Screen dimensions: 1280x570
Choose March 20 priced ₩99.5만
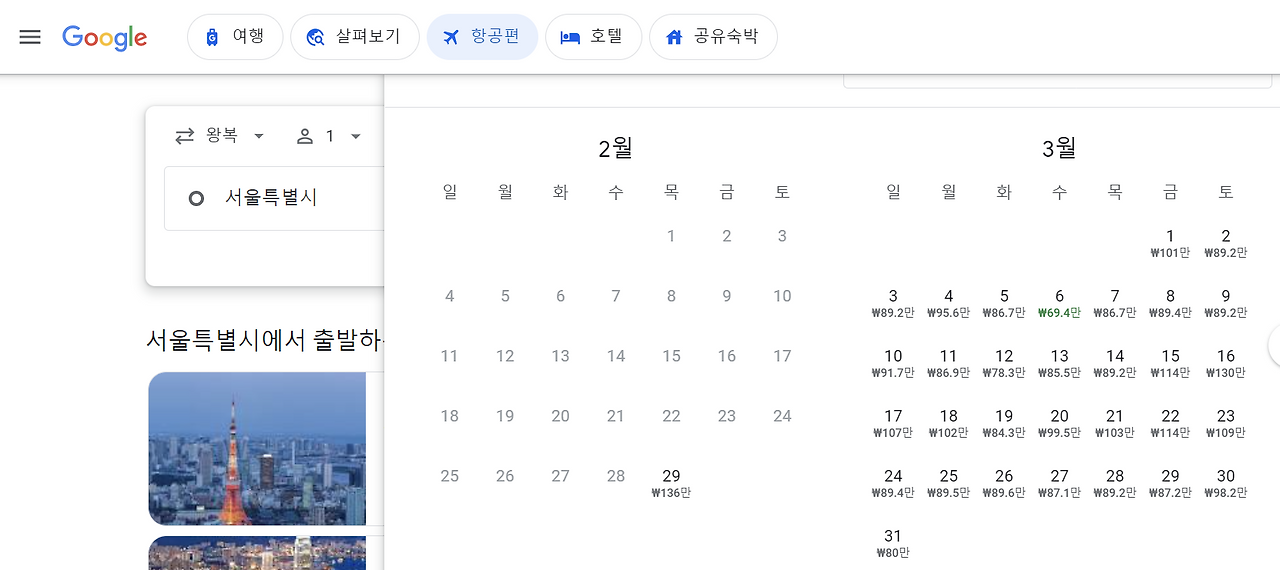(1059, 423)
